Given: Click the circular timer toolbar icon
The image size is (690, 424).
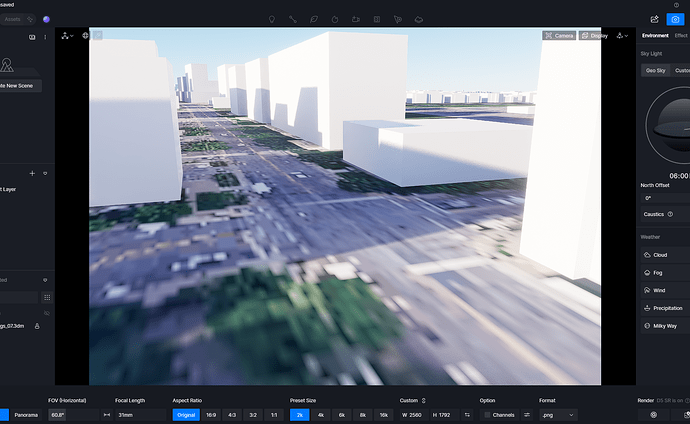Looking at the screenshot, I should [x=335, y=19].
